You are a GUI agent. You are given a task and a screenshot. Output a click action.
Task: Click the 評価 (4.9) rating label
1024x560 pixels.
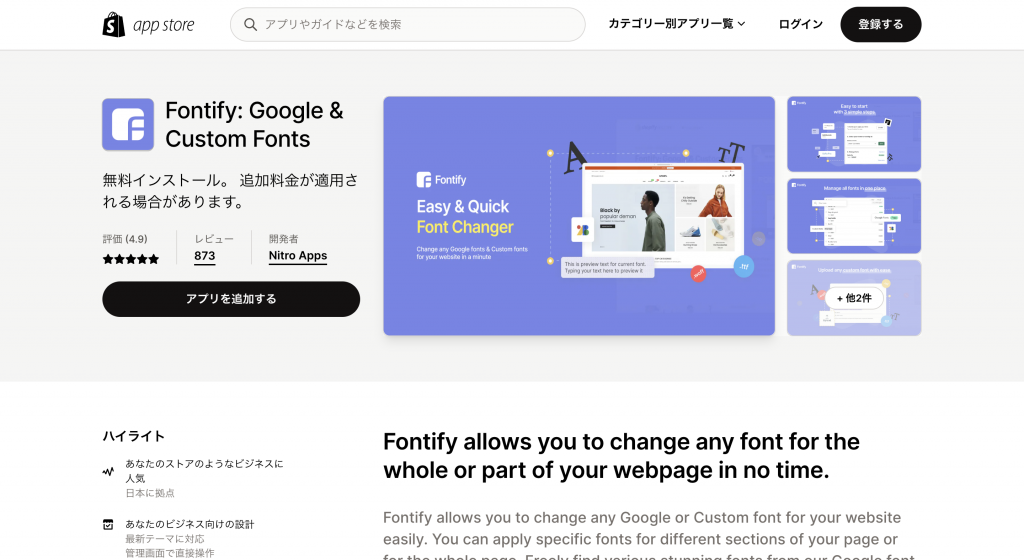click(125, 239)
